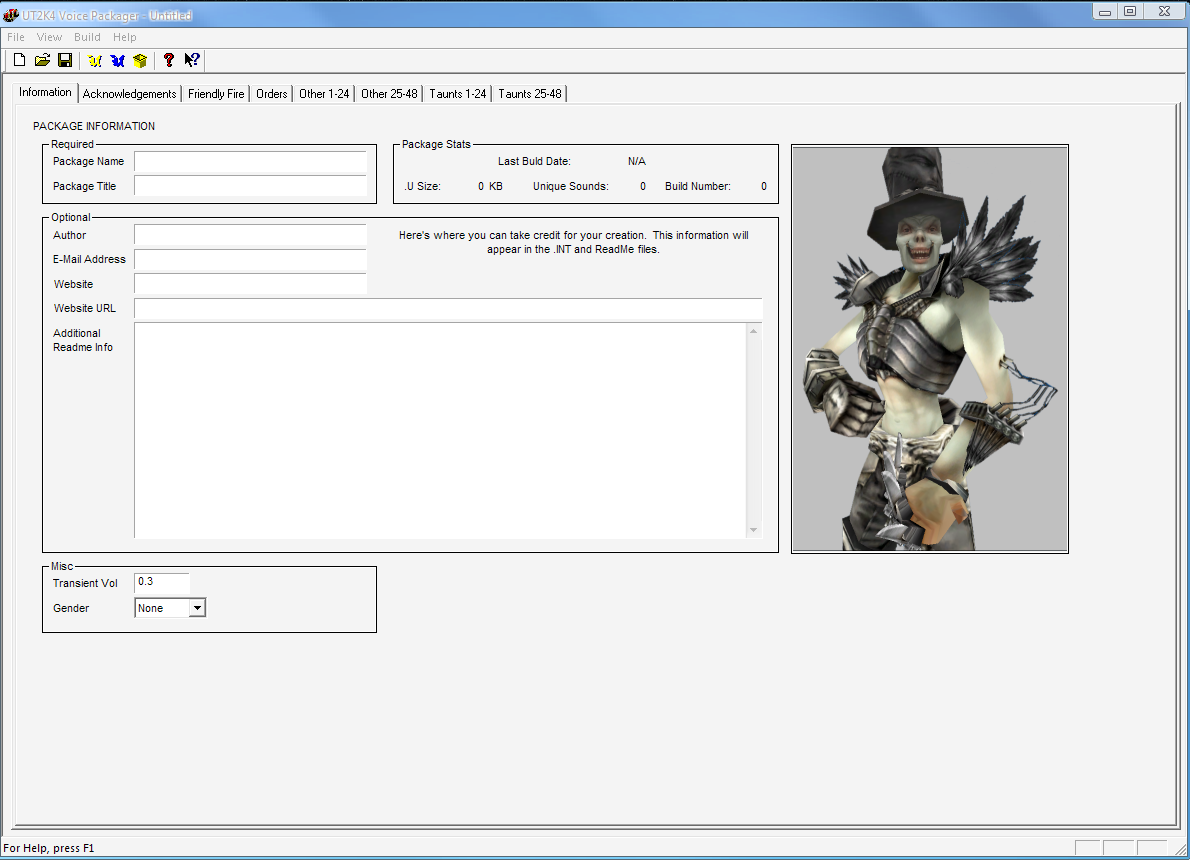Switch to the Friendly Fire tab

coord(215,94)
